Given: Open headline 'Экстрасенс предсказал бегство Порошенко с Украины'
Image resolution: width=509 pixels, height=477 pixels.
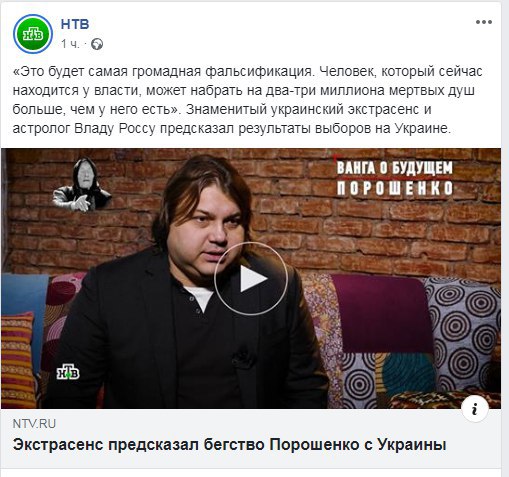Looking at the screenshot, I should tap(229, 445).
